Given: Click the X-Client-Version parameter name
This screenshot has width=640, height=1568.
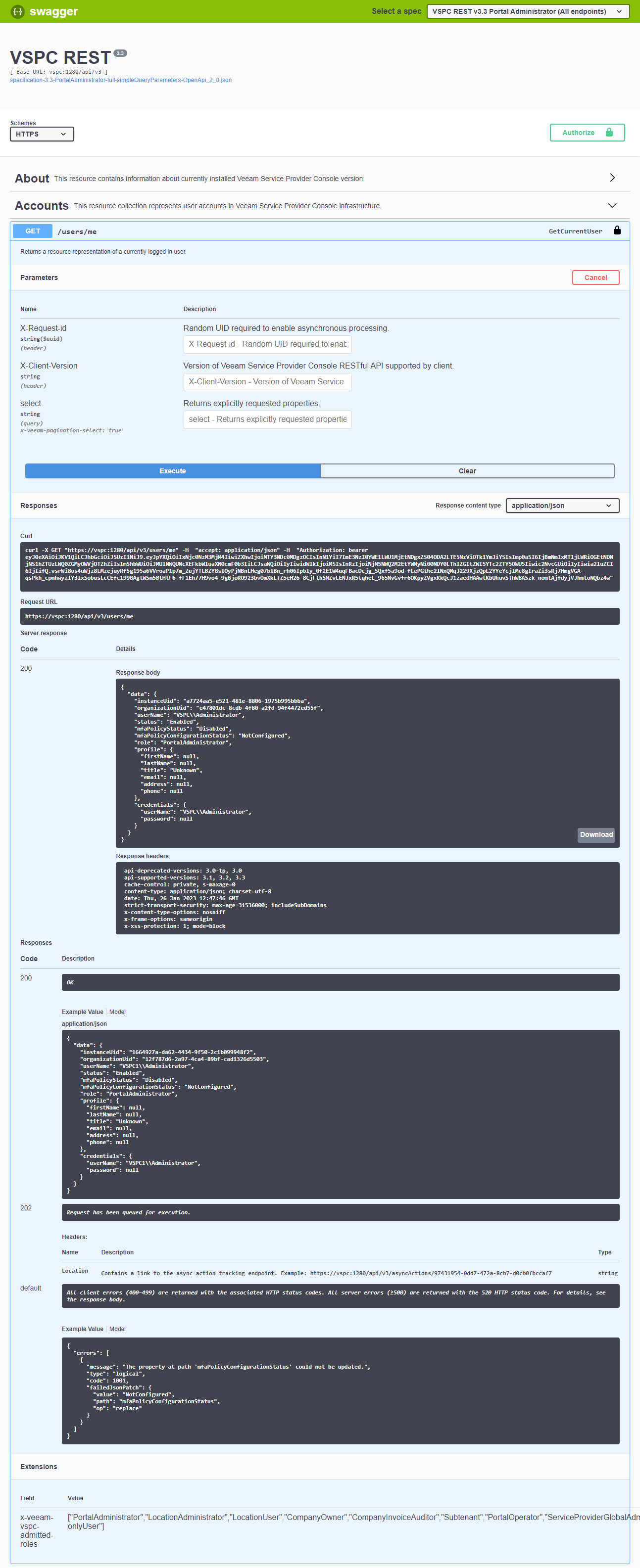Looking at the screenshot, I should [49, 366].
